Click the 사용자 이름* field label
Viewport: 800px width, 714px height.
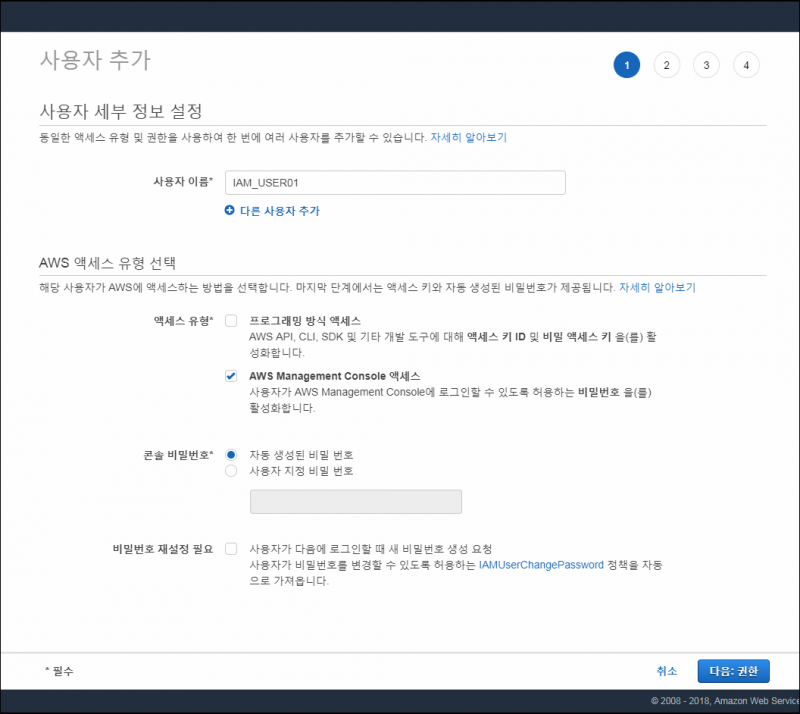(183, 181)
